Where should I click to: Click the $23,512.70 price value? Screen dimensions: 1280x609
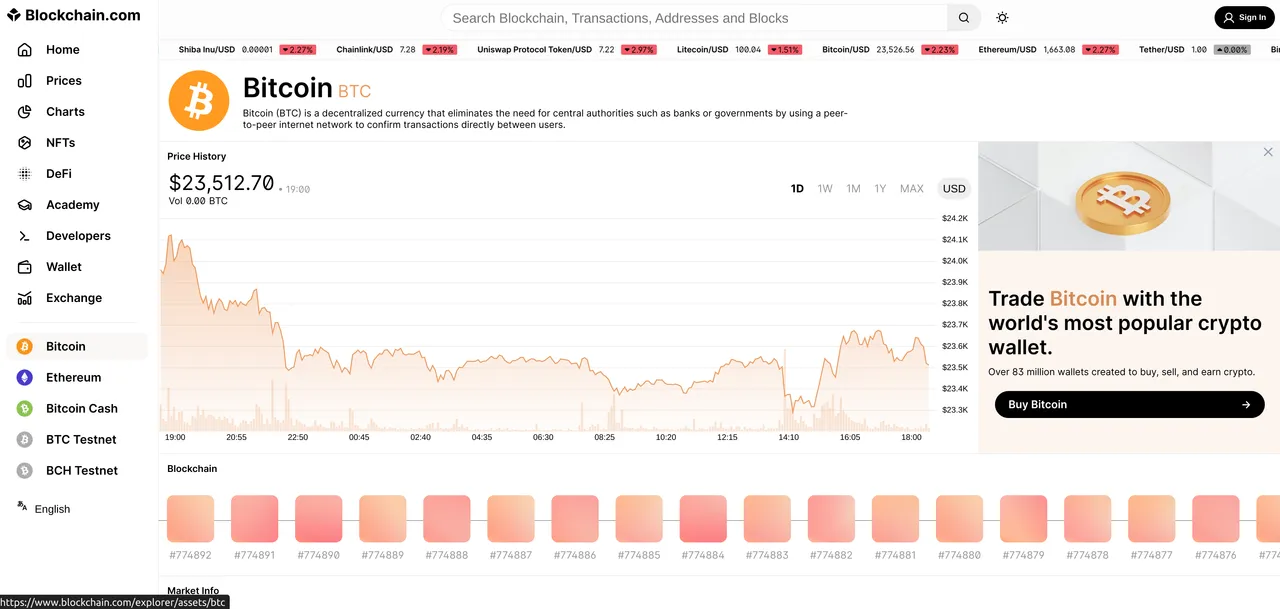221,183
